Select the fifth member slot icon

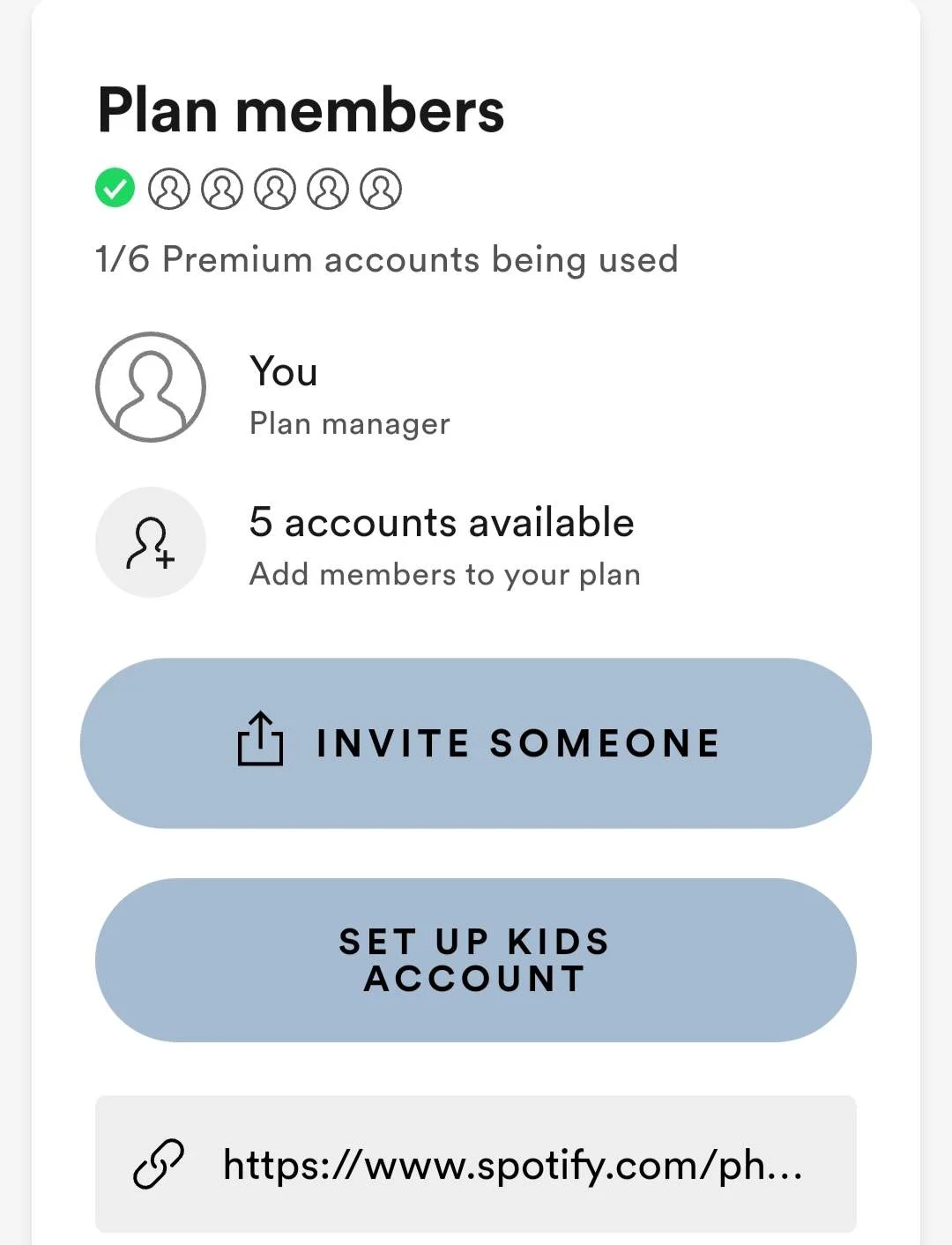pyautogui.click(x=328, y=189)
